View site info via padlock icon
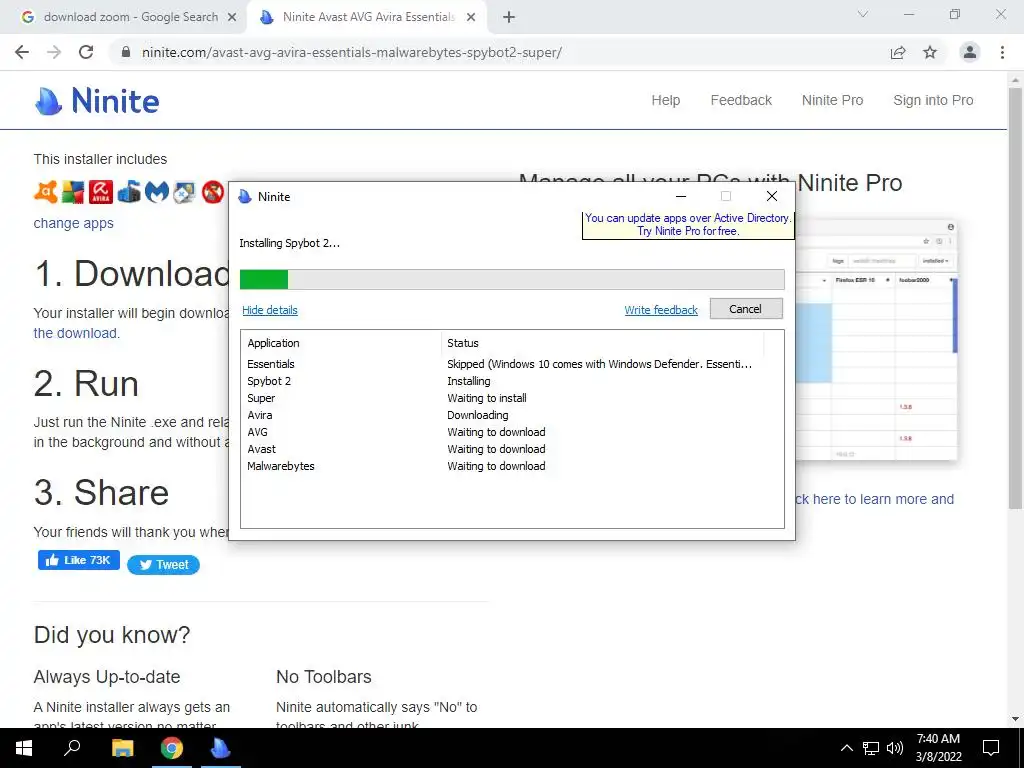The width and height of the screenshot is (1024, 768). [x=126, y=52]
